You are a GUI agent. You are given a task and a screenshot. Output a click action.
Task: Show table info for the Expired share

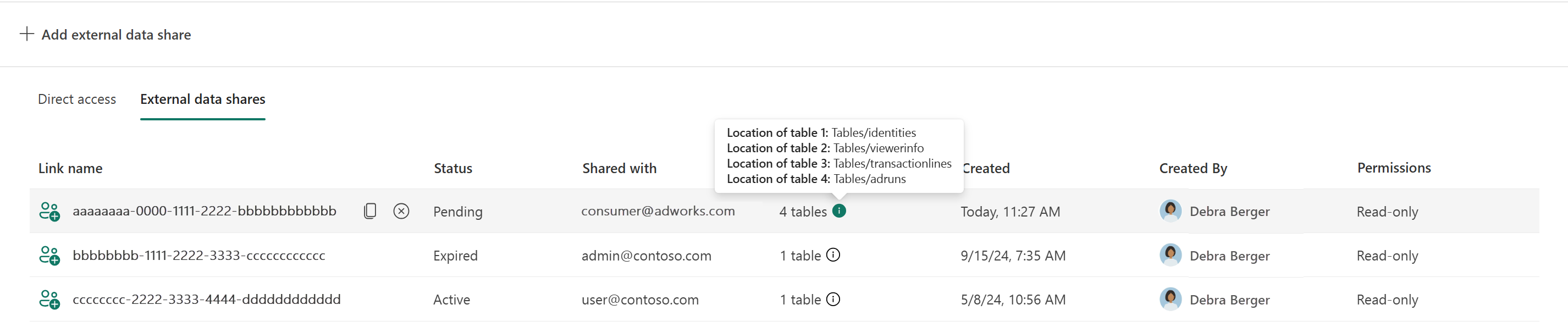coord(833,255)
